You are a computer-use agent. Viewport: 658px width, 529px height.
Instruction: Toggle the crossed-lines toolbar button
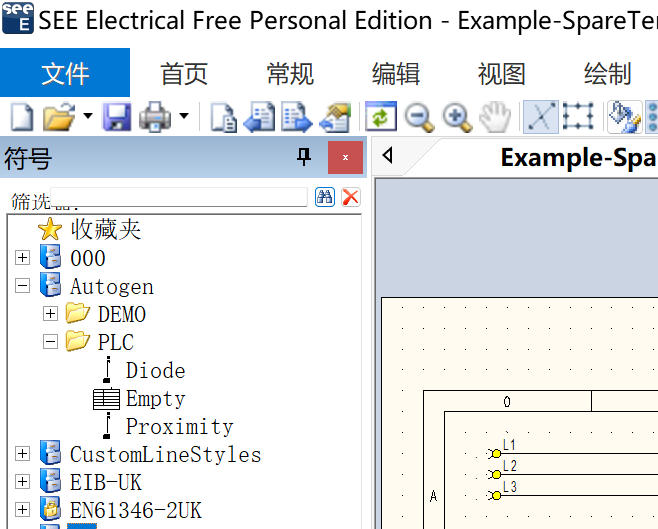click(540, 117)
